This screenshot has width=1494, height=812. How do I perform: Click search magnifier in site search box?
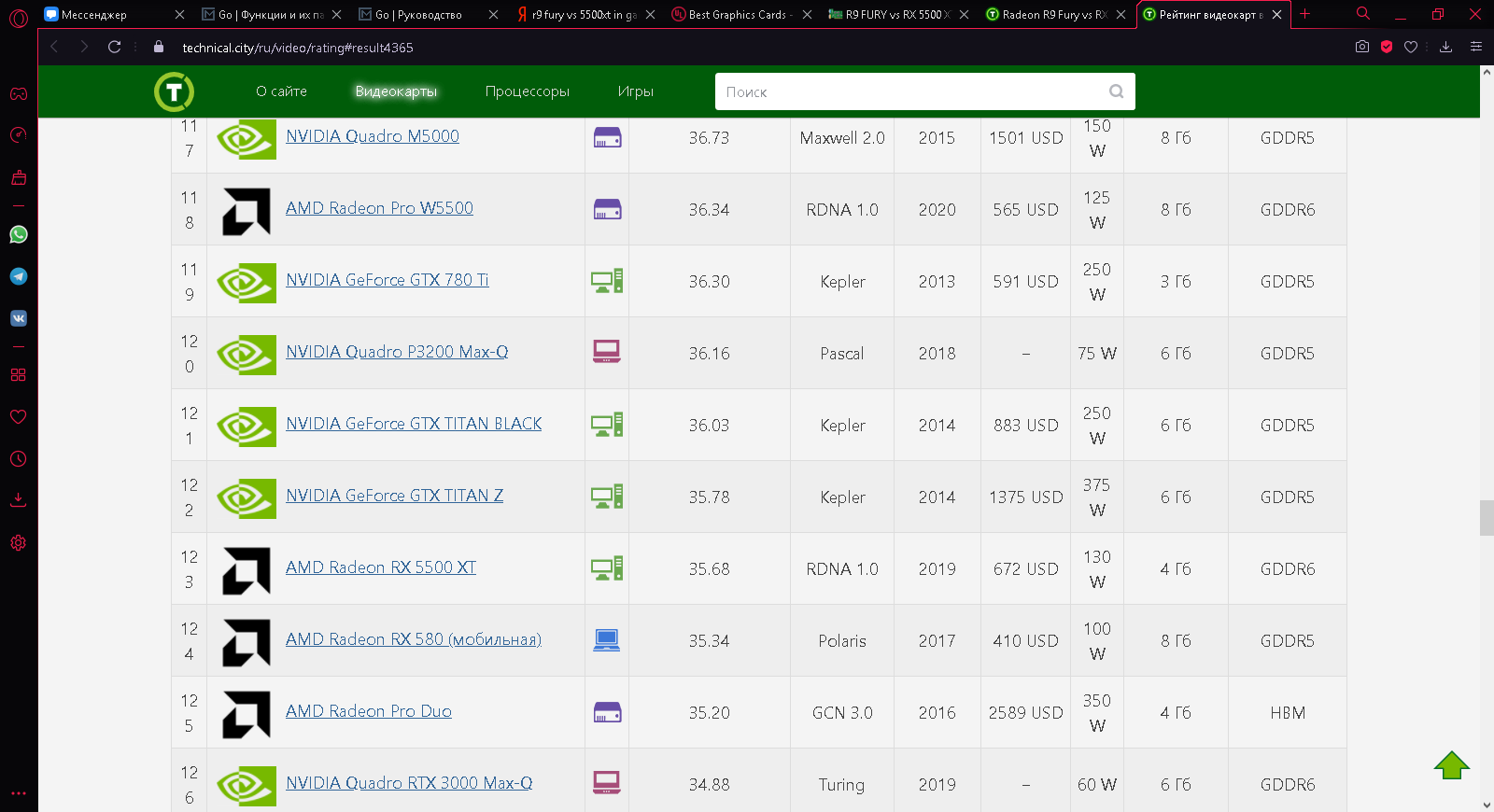(x=1116, y=91)
